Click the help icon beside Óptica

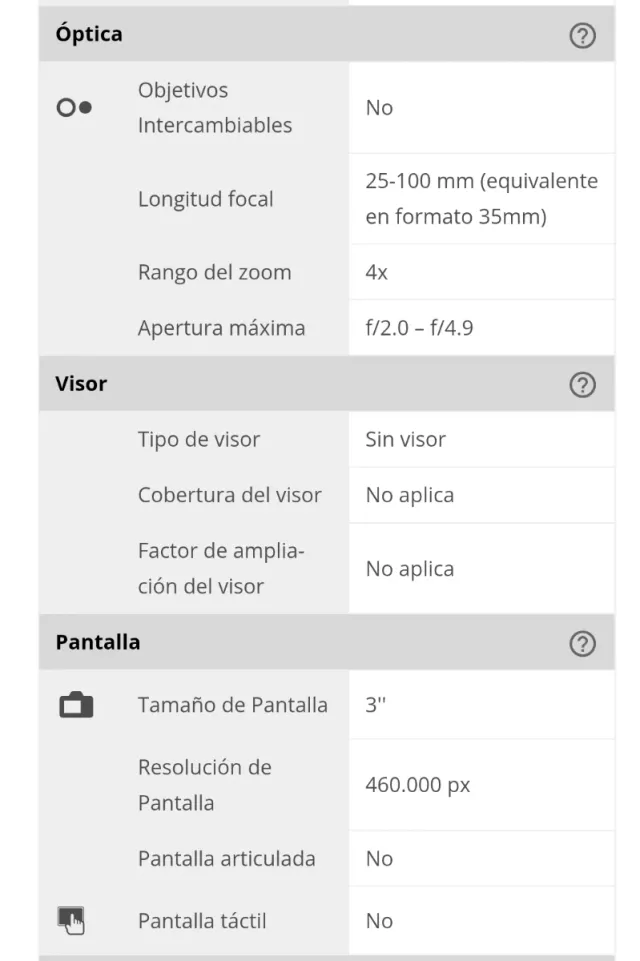click(x=581, y=36)
